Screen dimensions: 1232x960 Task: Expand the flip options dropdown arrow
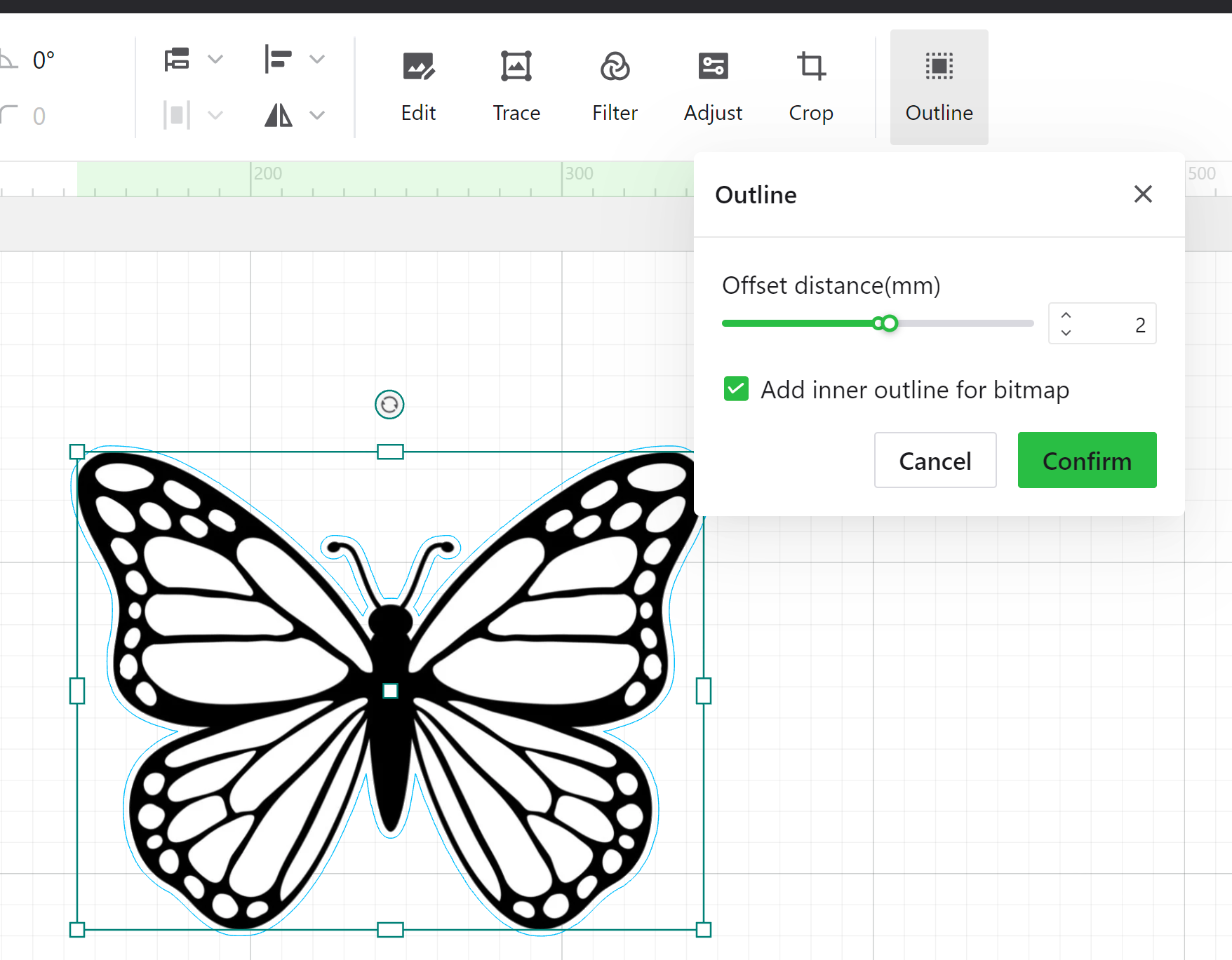317,115
